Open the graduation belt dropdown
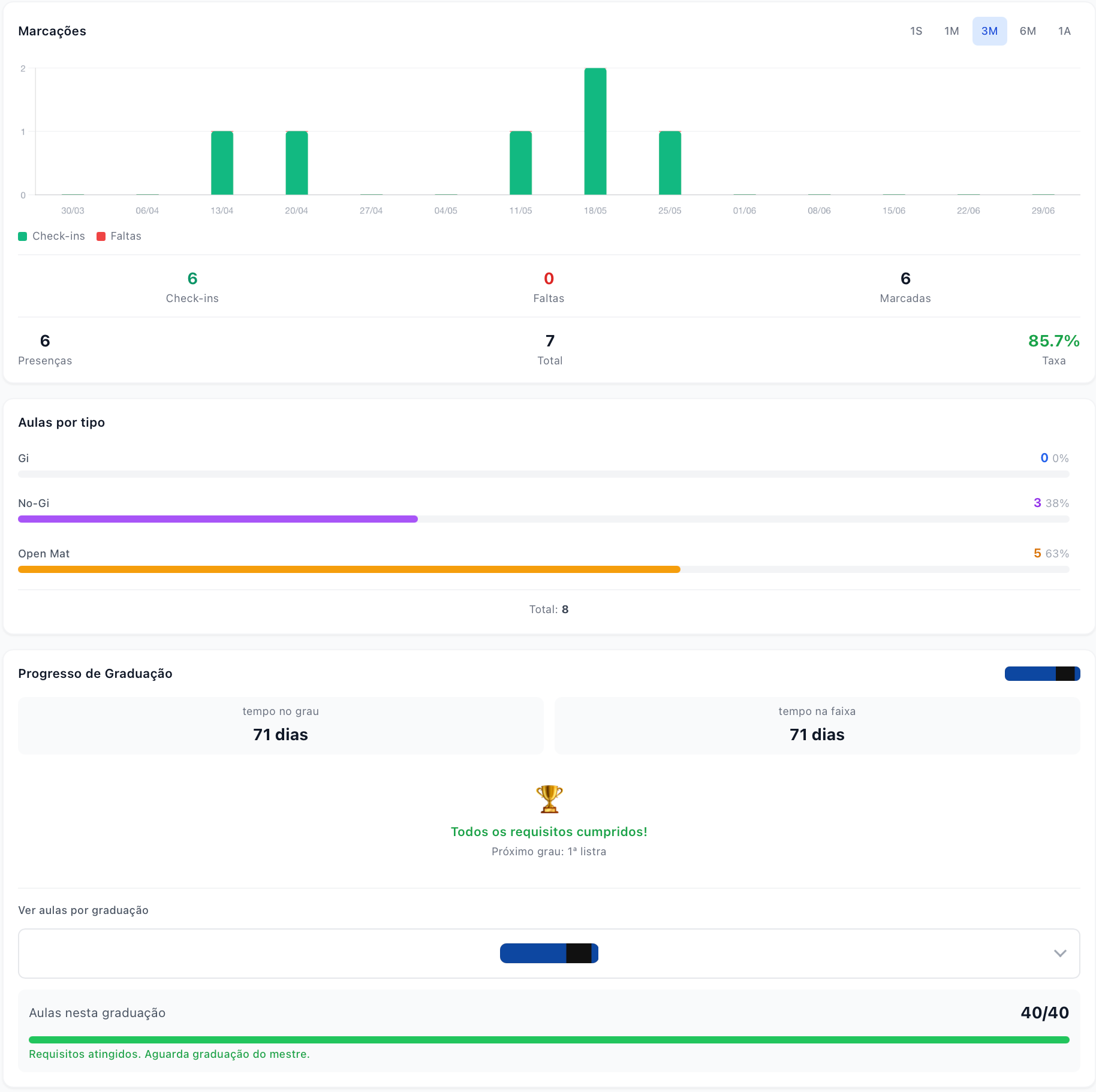This screenshot has width=1096, height=1092. point(549,953)
